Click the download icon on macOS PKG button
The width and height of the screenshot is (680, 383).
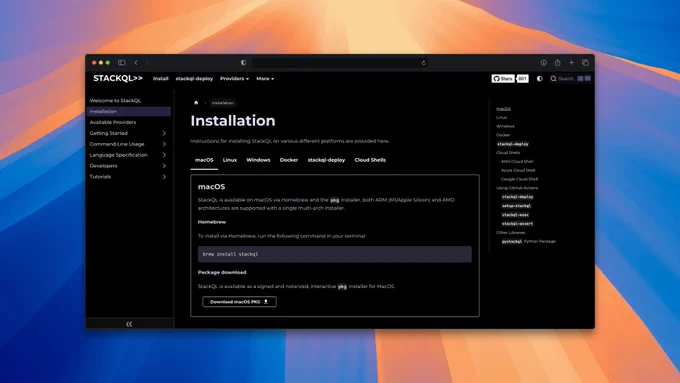266,301
